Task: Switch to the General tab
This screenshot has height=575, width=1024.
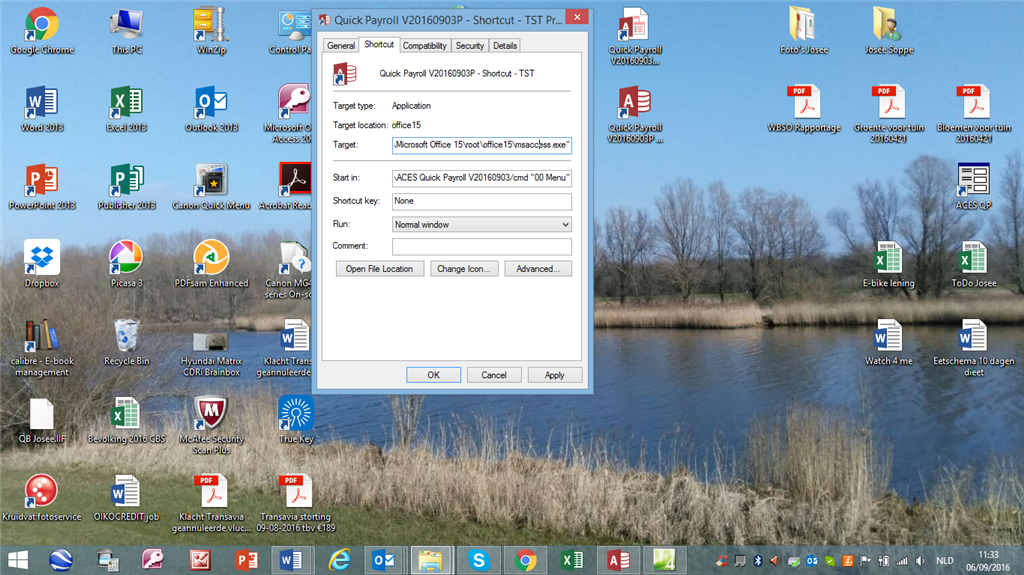Action: coord(341,46)
